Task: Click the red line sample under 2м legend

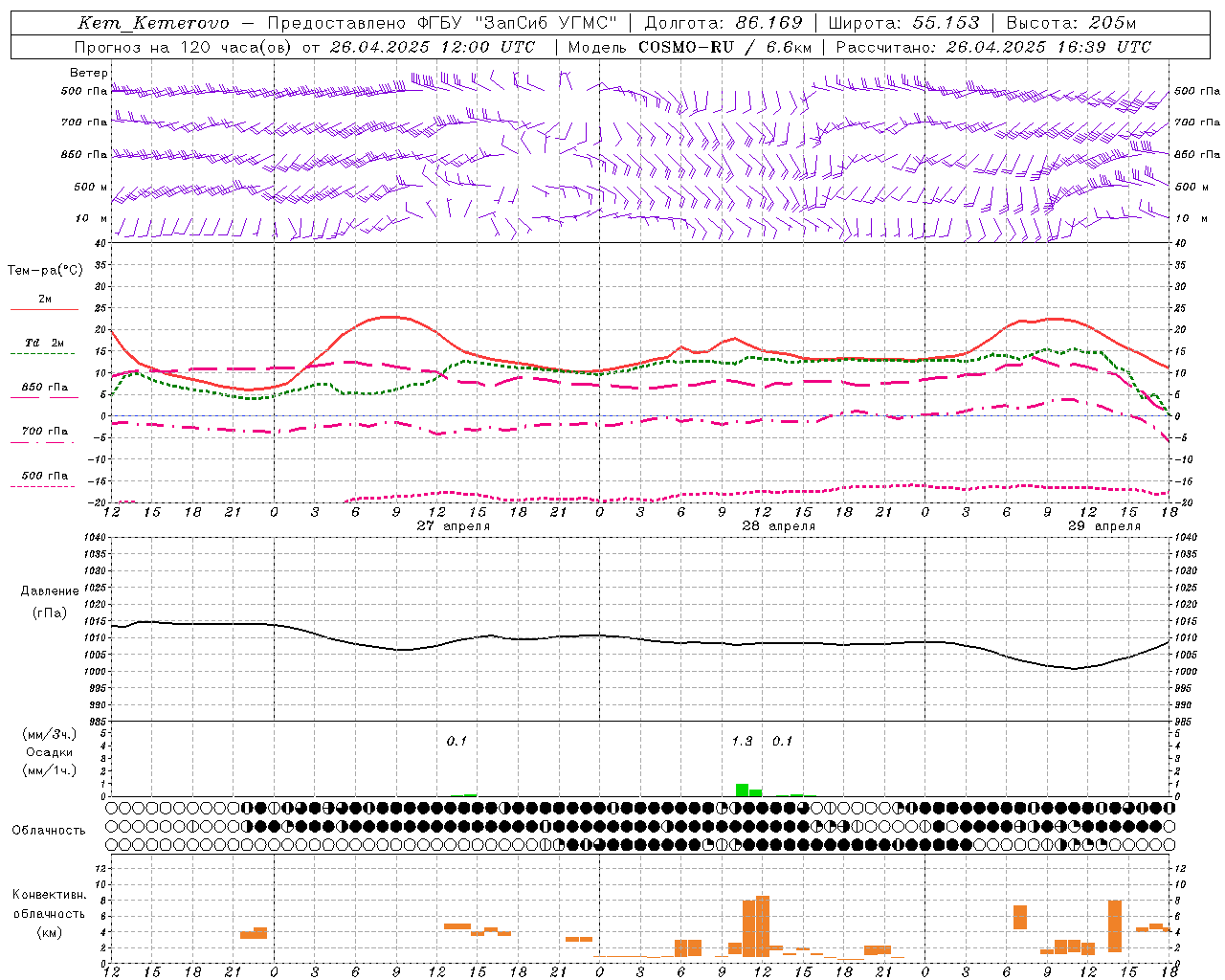Action: coord(44,309)
